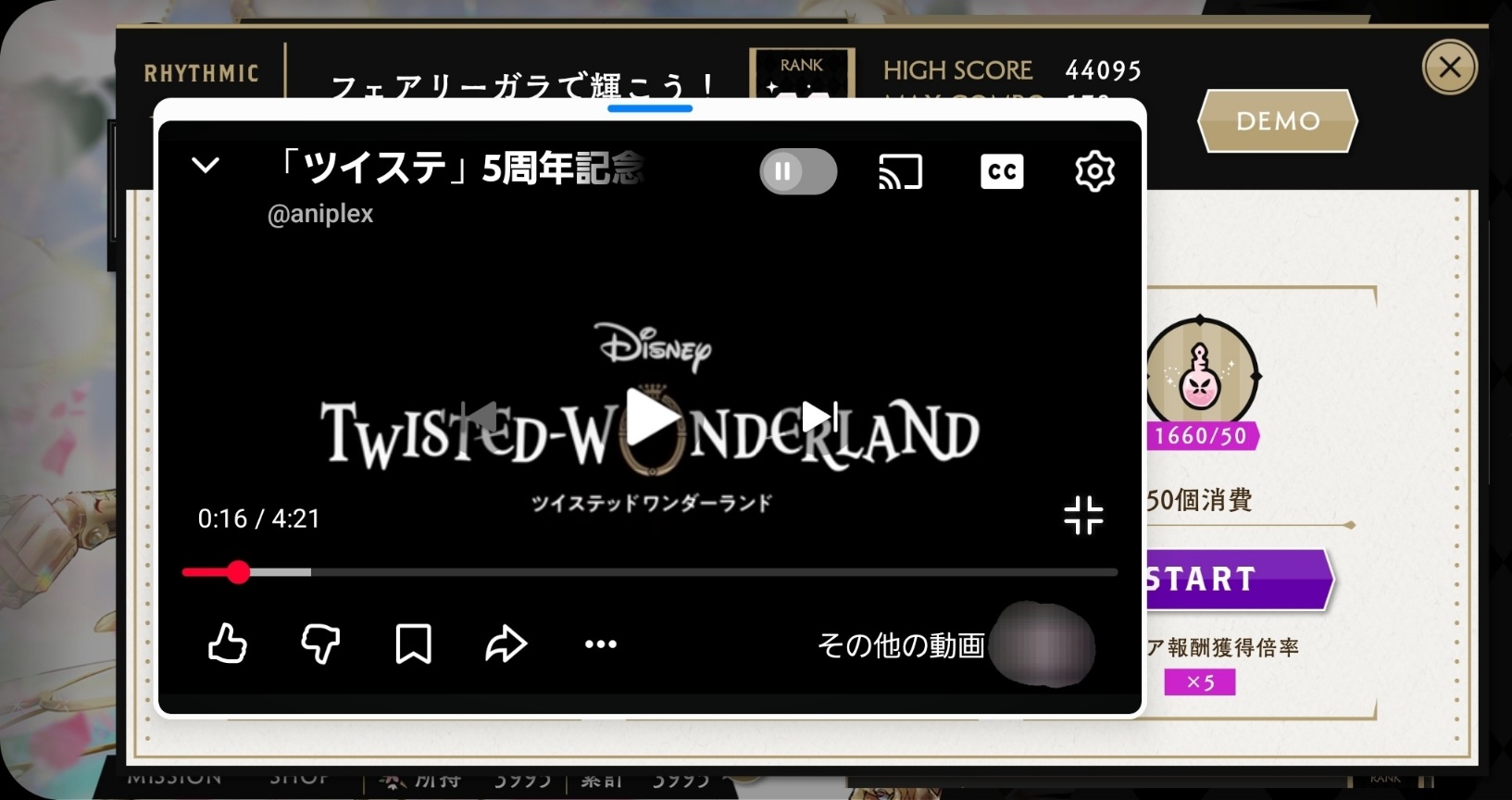Dislike the video with thumbs down
The width and height of the screenshot is (1512, 800).
coord(320,644)
